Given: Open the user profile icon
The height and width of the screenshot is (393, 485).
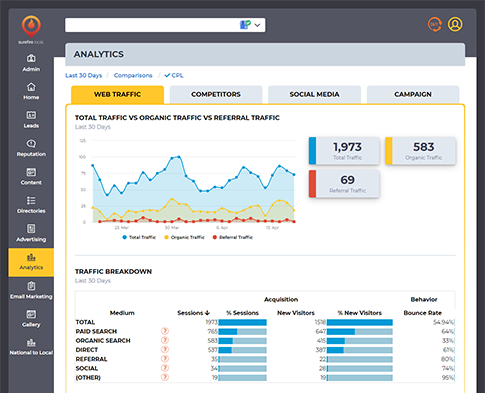Looking at the screenshot, I should click(455, 24).
